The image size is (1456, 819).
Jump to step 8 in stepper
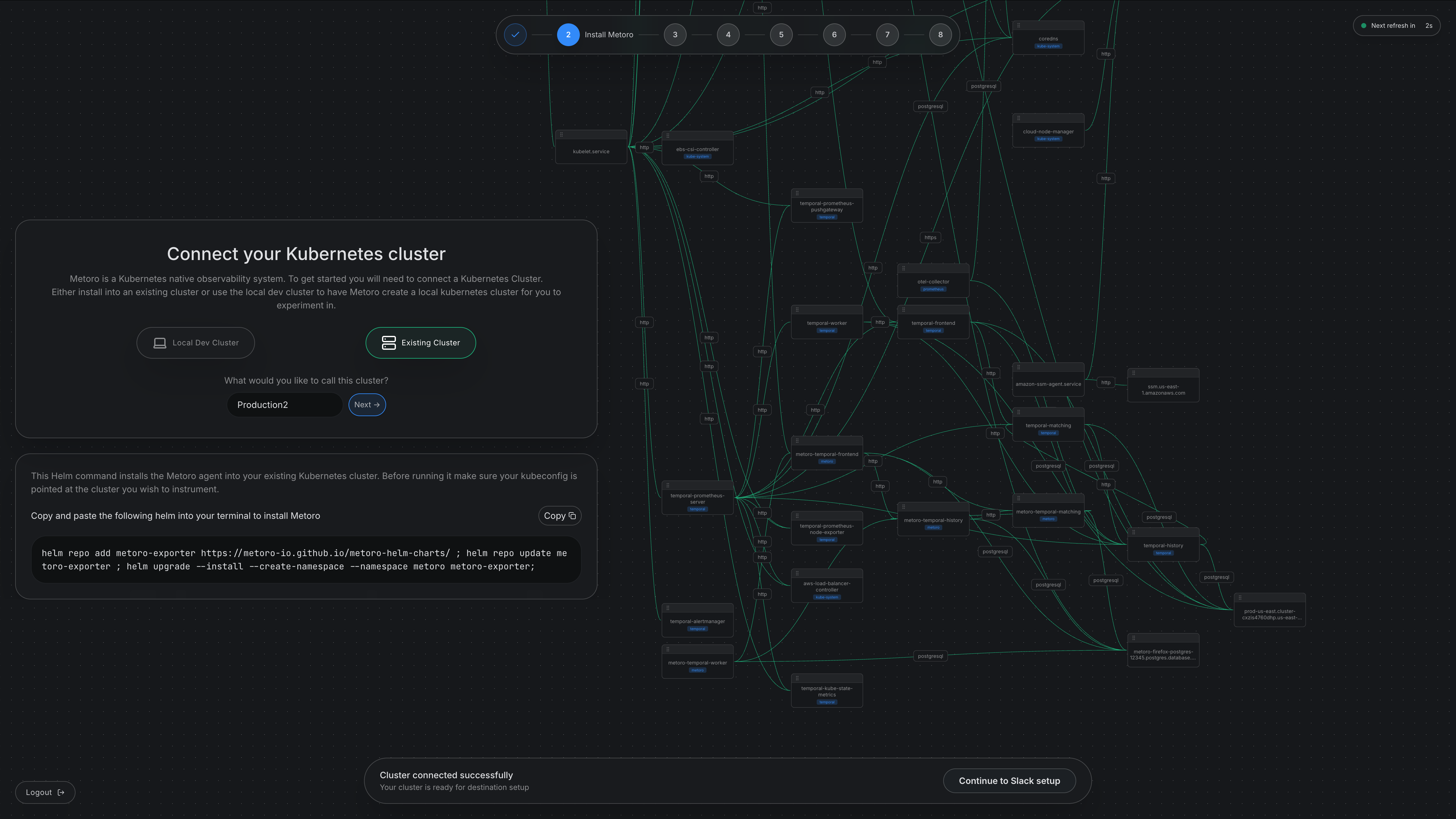(x=941, y=34)
